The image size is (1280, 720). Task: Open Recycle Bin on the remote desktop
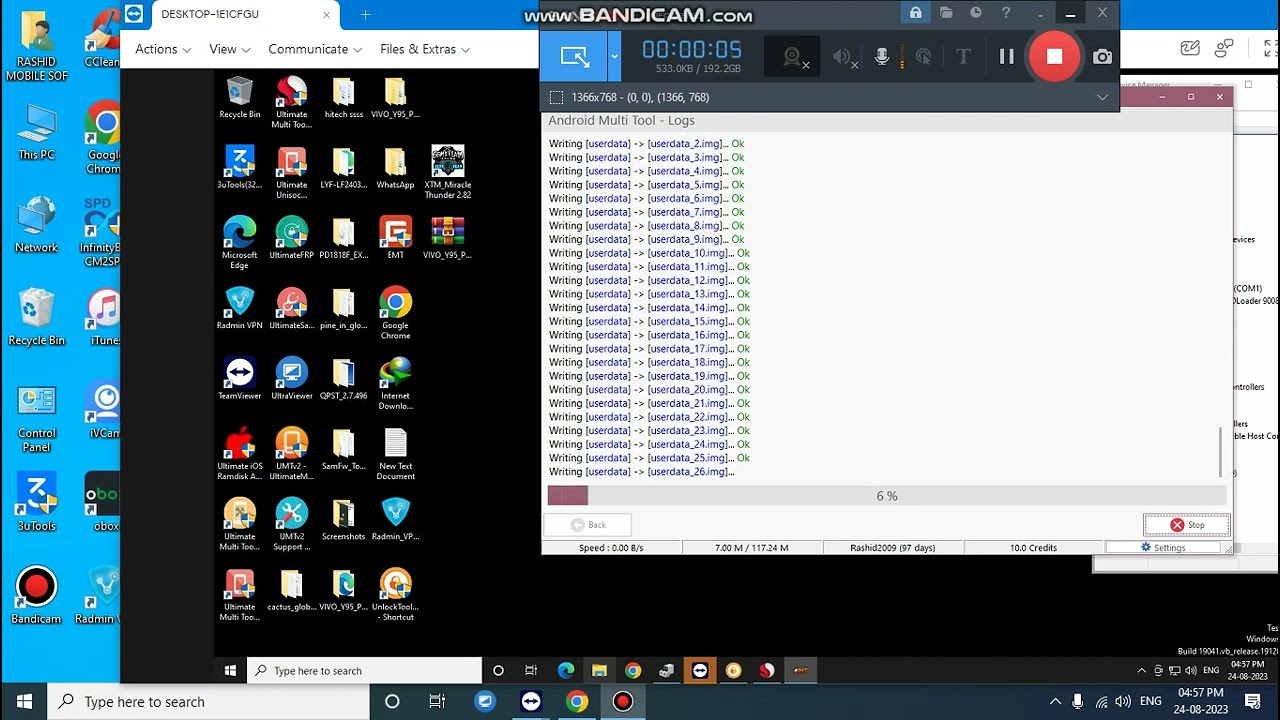(x=240, y=99)
